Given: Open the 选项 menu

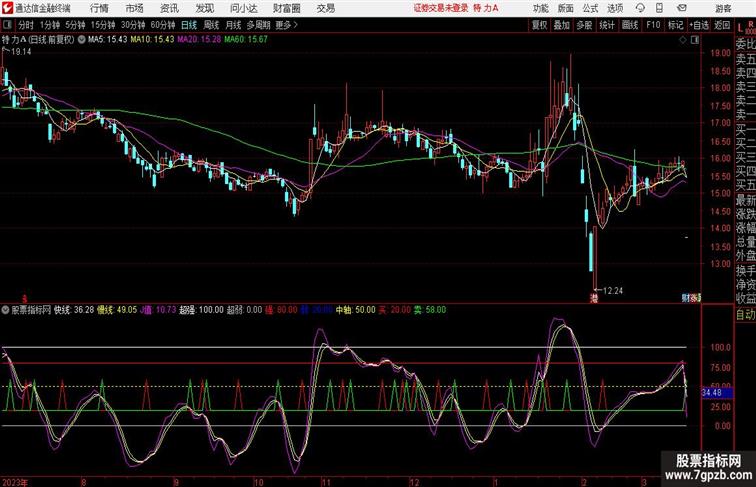Looking at the screenshot, I should [x=615, y=8].
